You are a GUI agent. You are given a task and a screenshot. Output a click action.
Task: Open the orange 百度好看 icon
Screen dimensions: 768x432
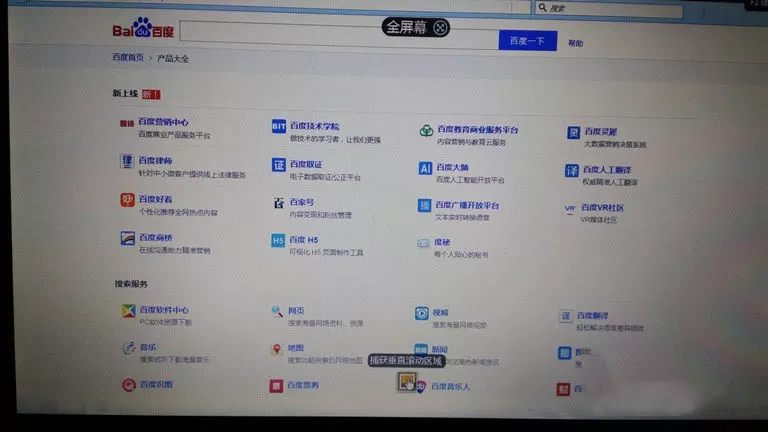point(127,200)
